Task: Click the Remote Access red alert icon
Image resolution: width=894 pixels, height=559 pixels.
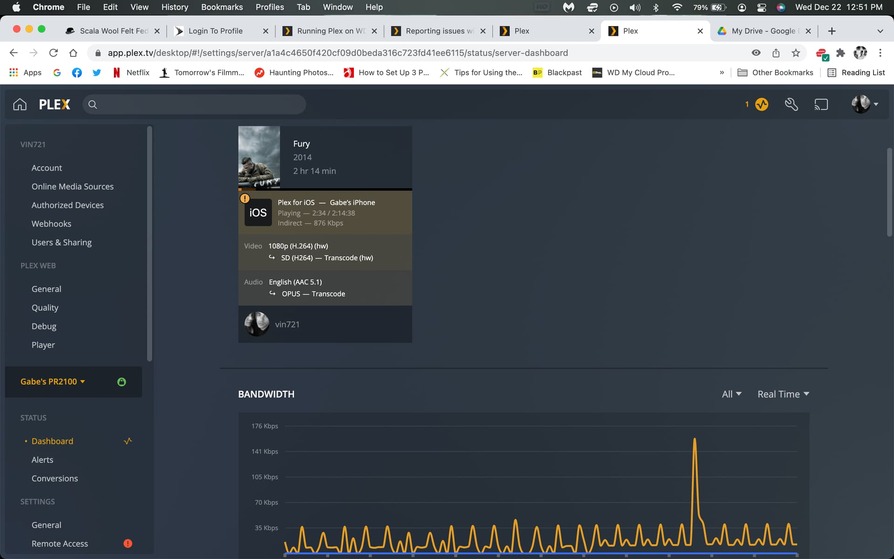Action: tap(128, 544)
